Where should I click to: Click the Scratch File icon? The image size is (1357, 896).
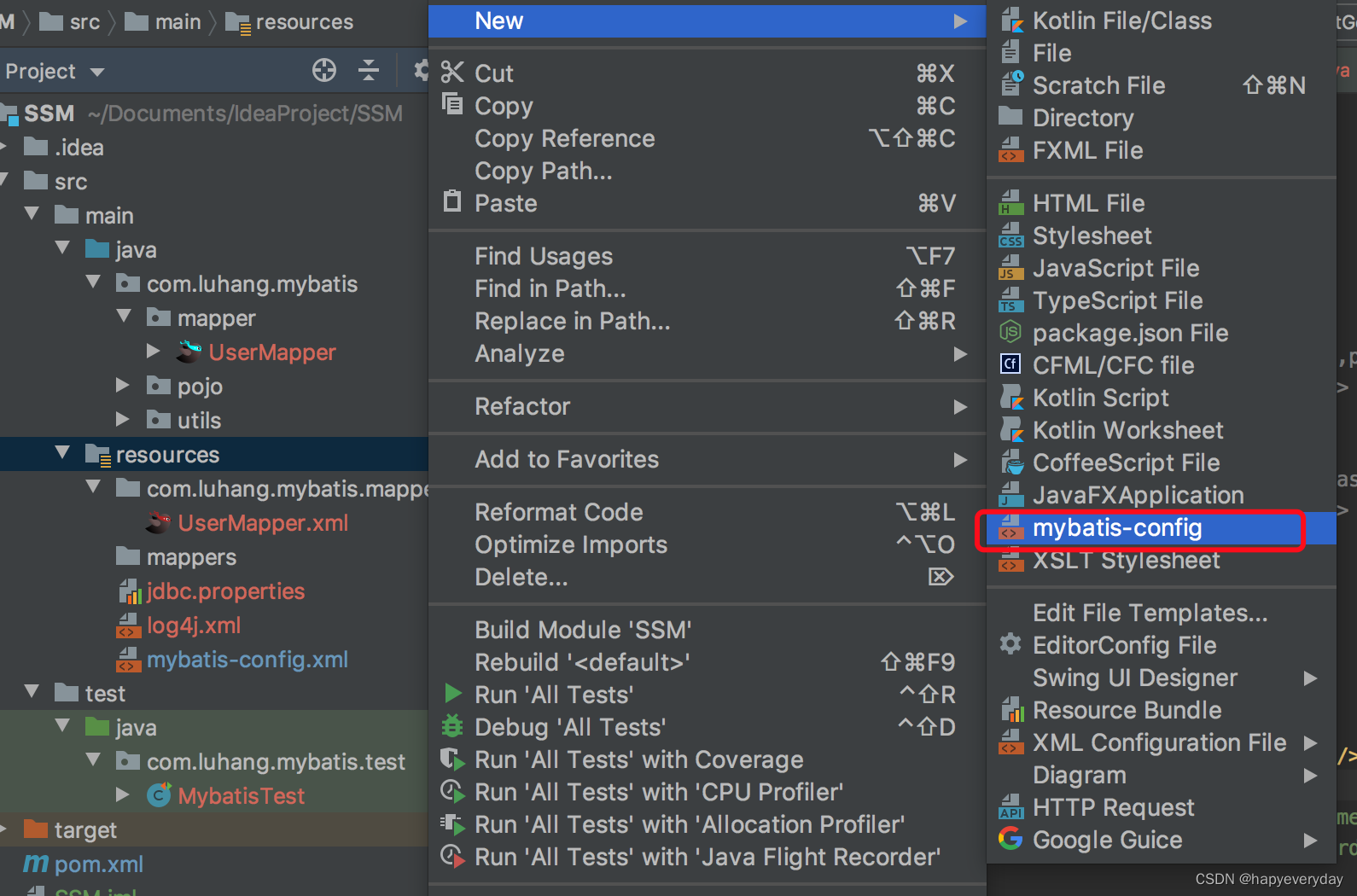(x=1011, y=84)
